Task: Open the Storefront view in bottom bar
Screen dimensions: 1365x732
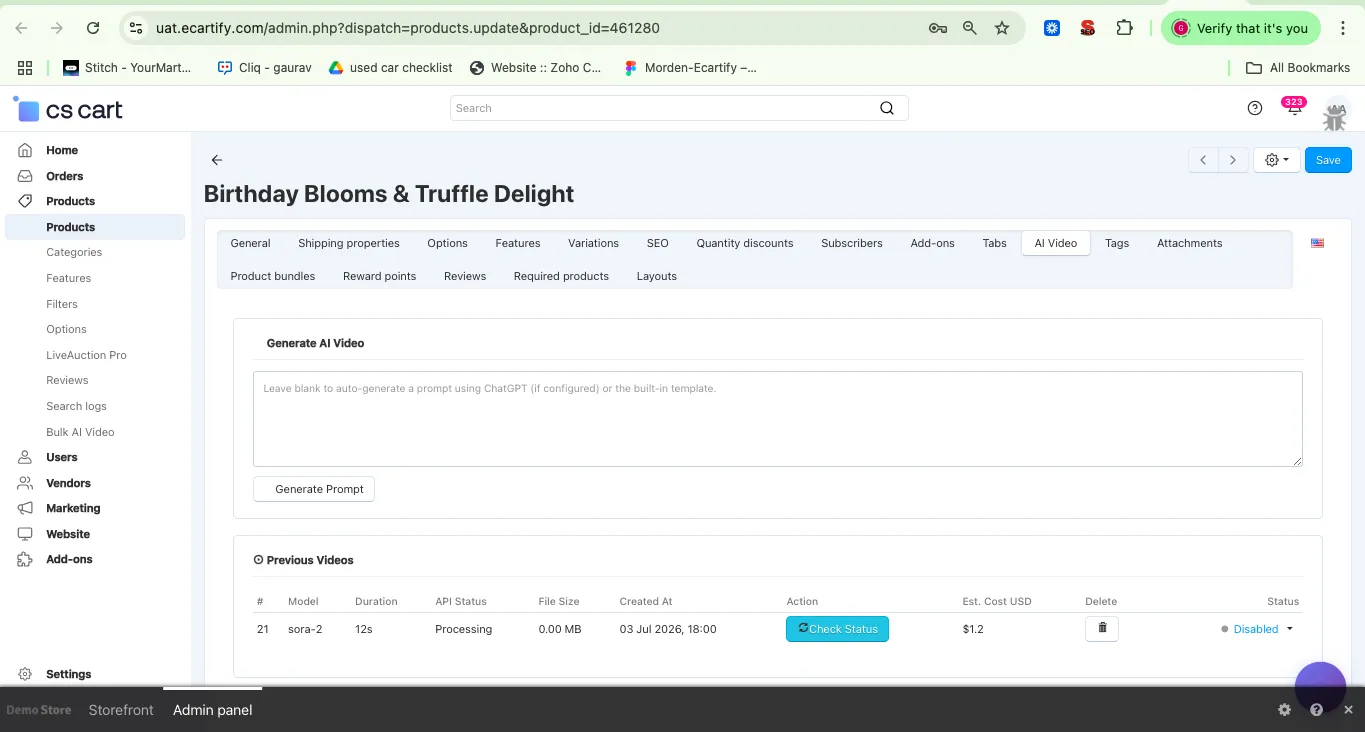Action: tap(121, 710)
